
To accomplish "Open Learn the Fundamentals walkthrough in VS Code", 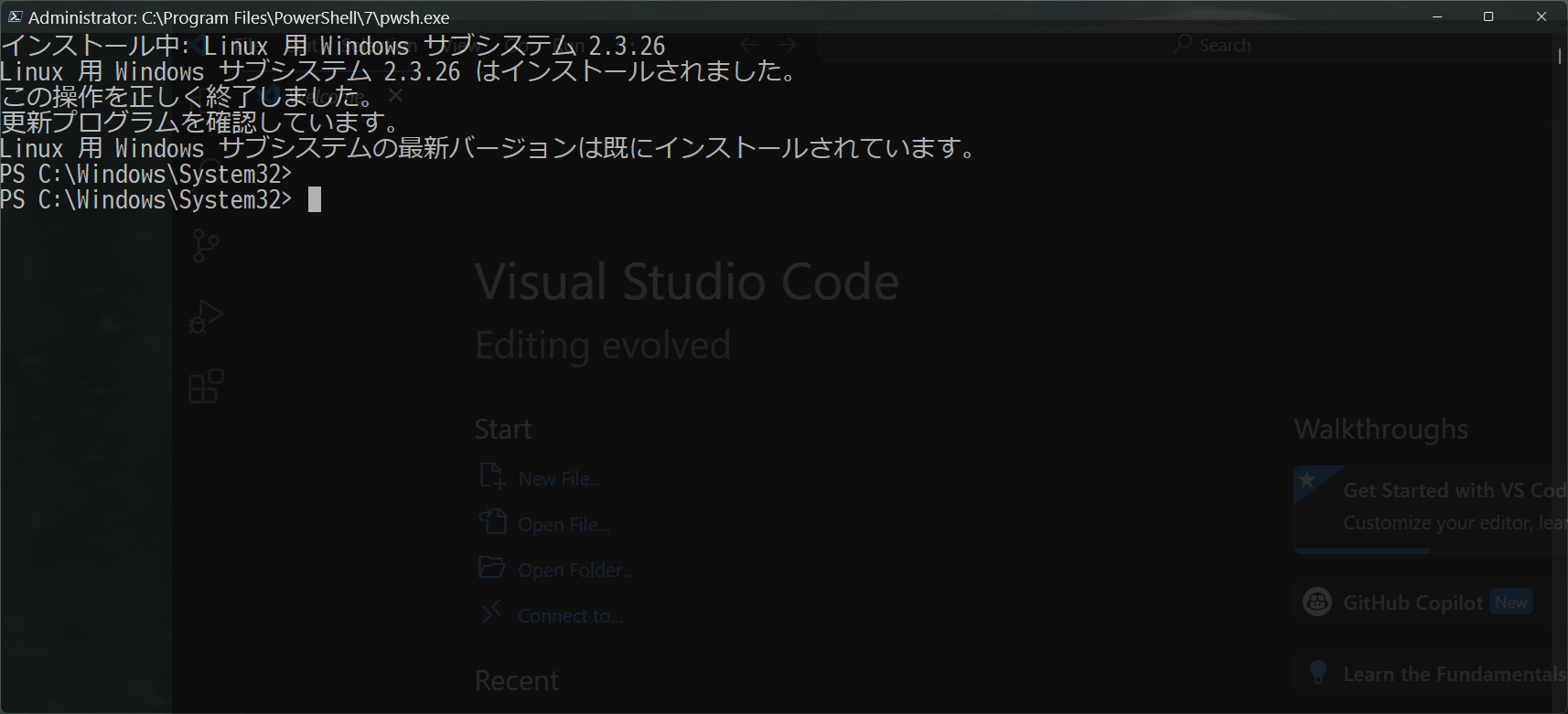I will click(x=1431, y=674).
